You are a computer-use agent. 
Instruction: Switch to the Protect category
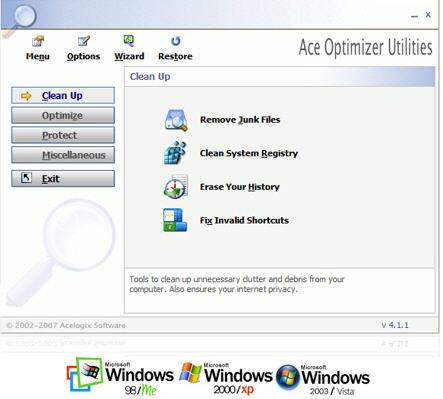pyautogui.click(x=63, y=135)
